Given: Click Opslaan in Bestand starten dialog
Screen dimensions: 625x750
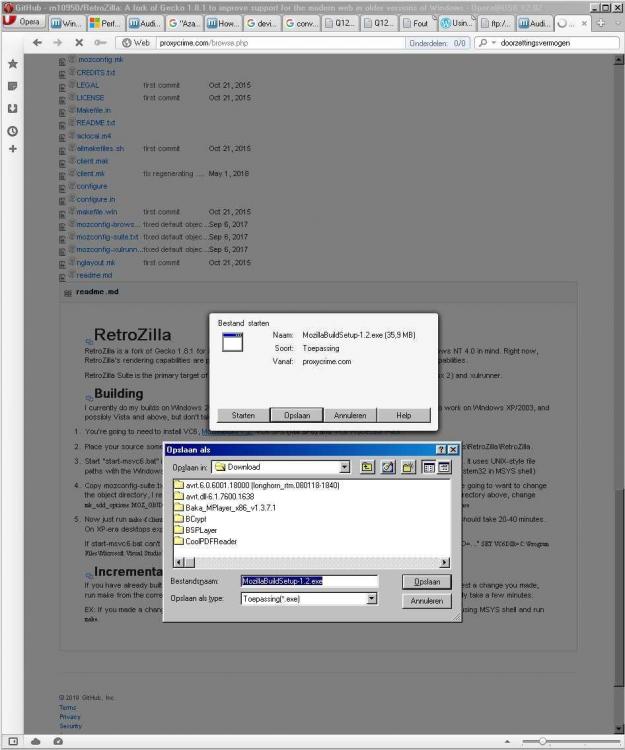Looking at the screenshot, I should 297,415.
